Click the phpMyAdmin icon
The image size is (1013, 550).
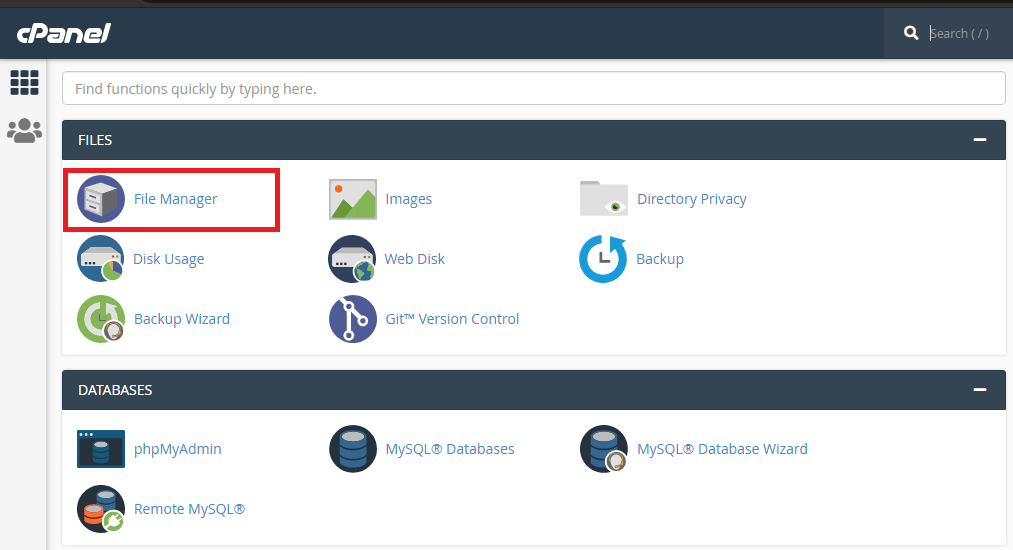[101, 449]
